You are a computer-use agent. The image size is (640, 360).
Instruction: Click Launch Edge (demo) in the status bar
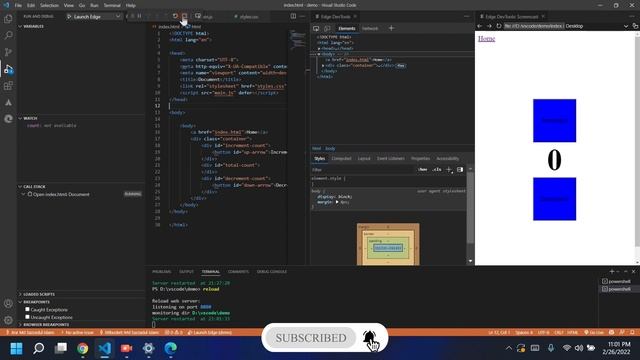pos(210,333)
